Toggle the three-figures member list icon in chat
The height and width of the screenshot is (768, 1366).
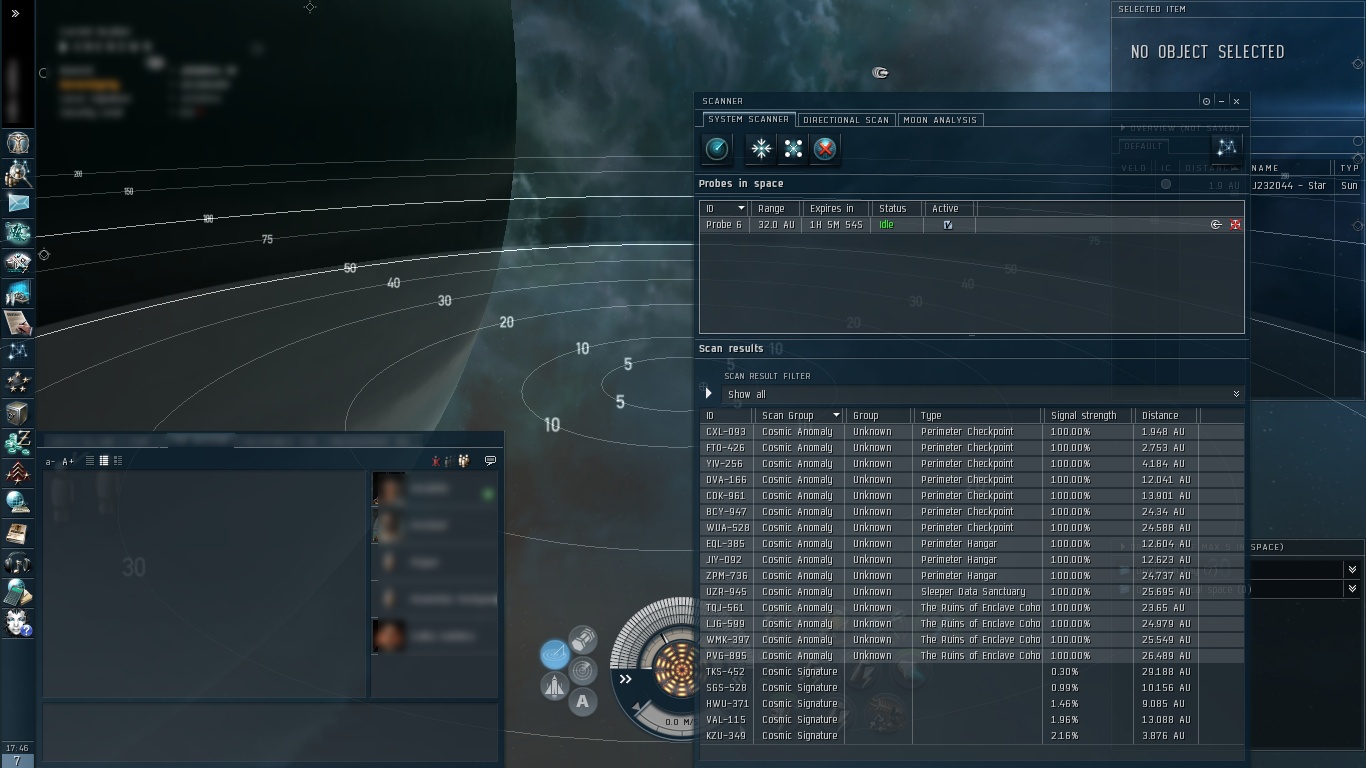[x=464, y=461]
